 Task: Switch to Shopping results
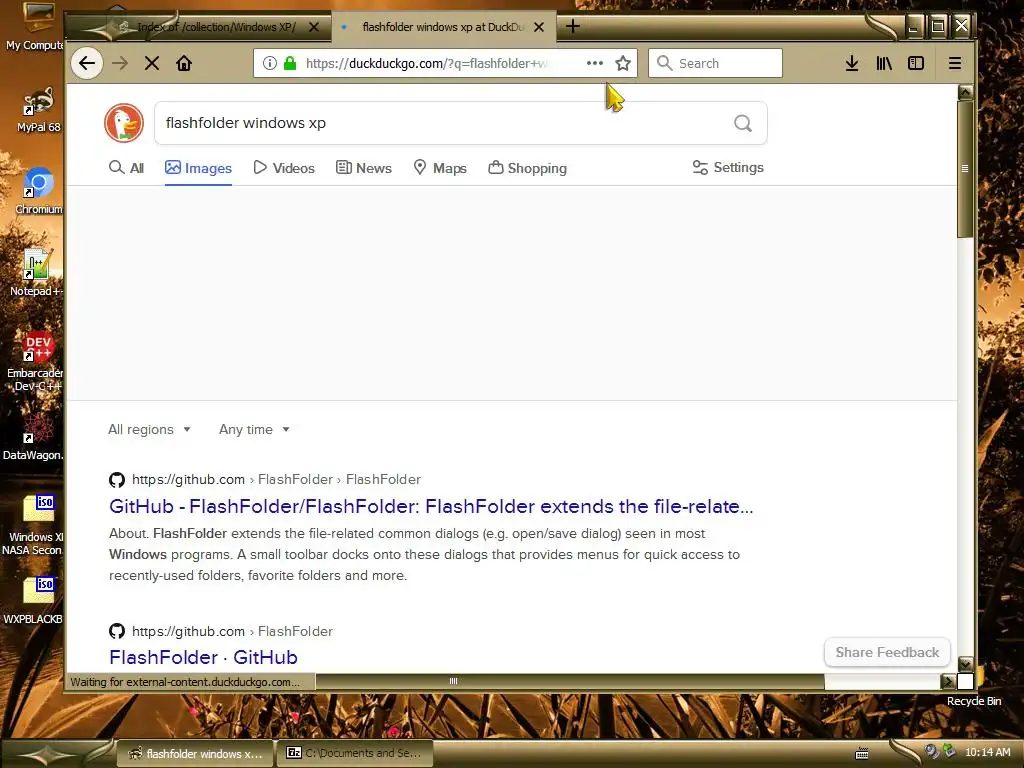(x=528, y=168)
